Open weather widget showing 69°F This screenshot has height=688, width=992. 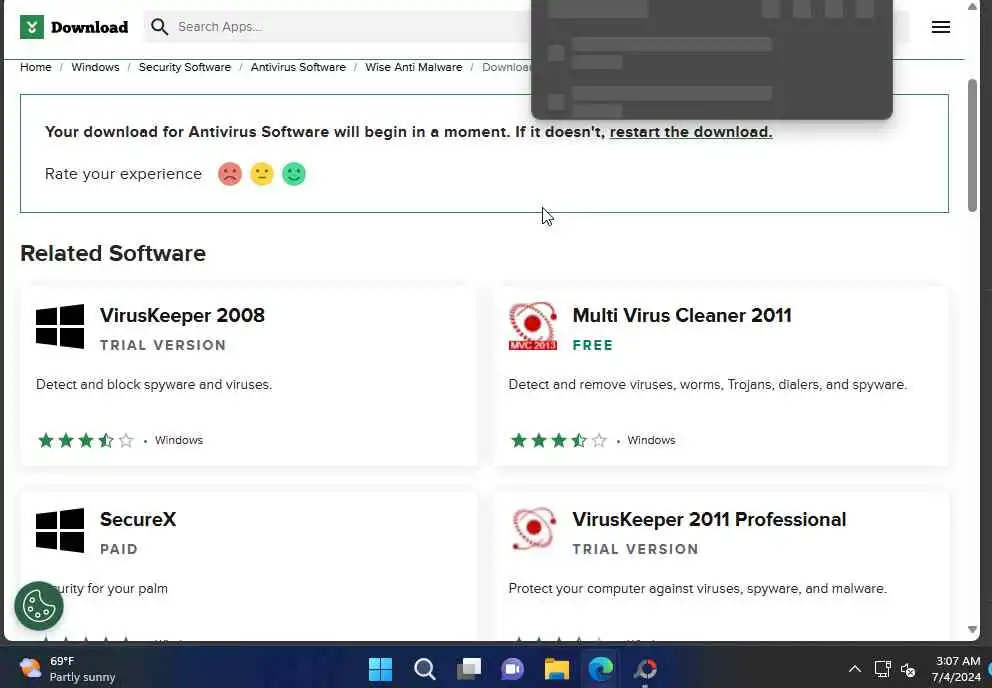[x=66, y=669]
